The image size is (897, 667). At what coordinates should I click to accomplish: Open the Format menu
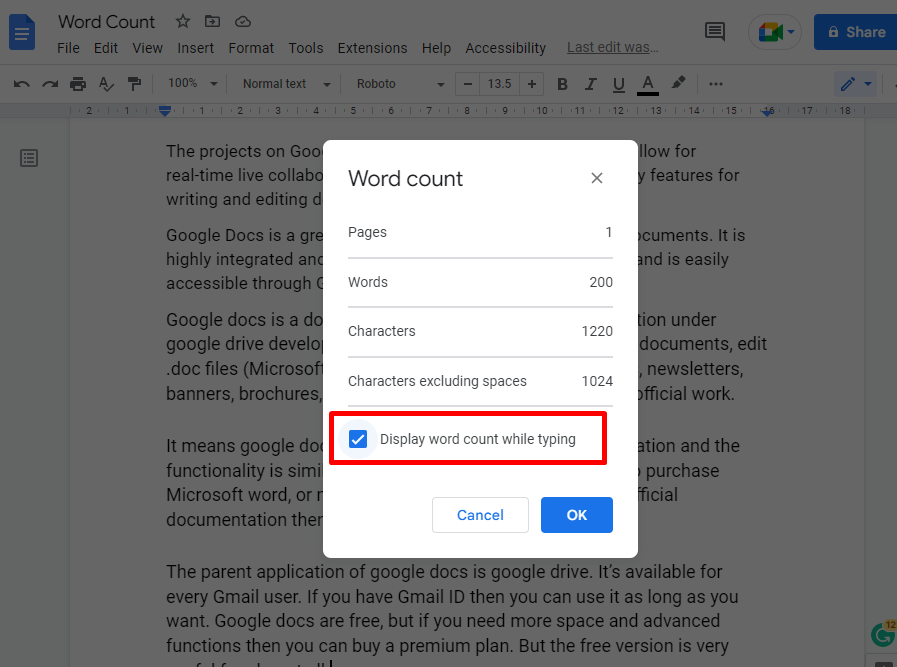[251, 48]
